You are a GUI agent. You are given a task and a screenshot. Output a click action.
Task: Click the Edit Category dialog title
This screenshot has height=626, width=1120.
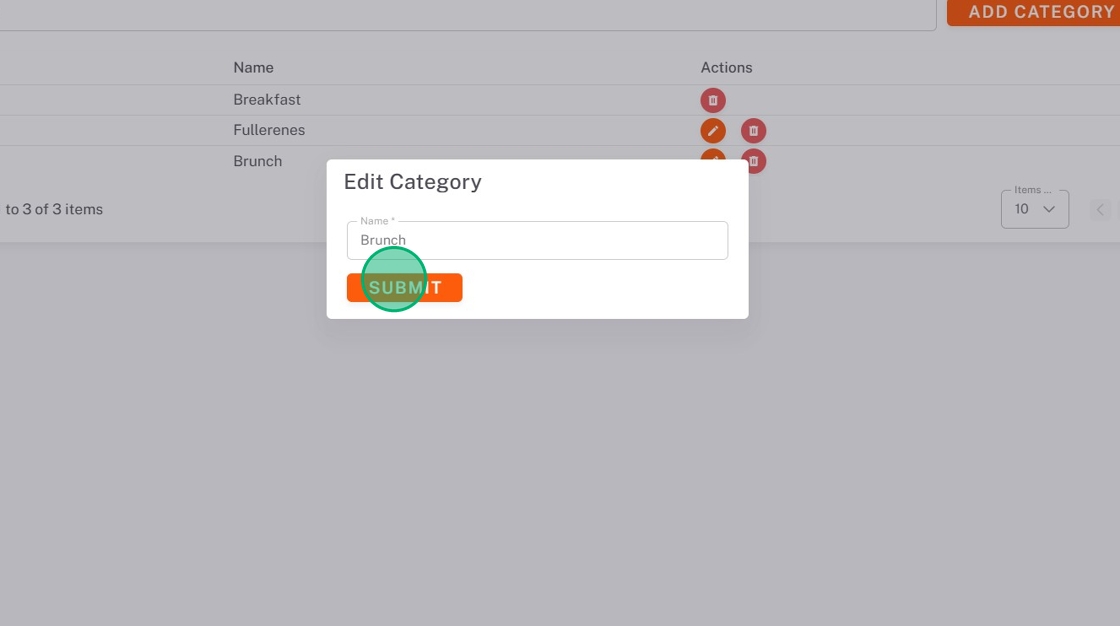point(413,182)
